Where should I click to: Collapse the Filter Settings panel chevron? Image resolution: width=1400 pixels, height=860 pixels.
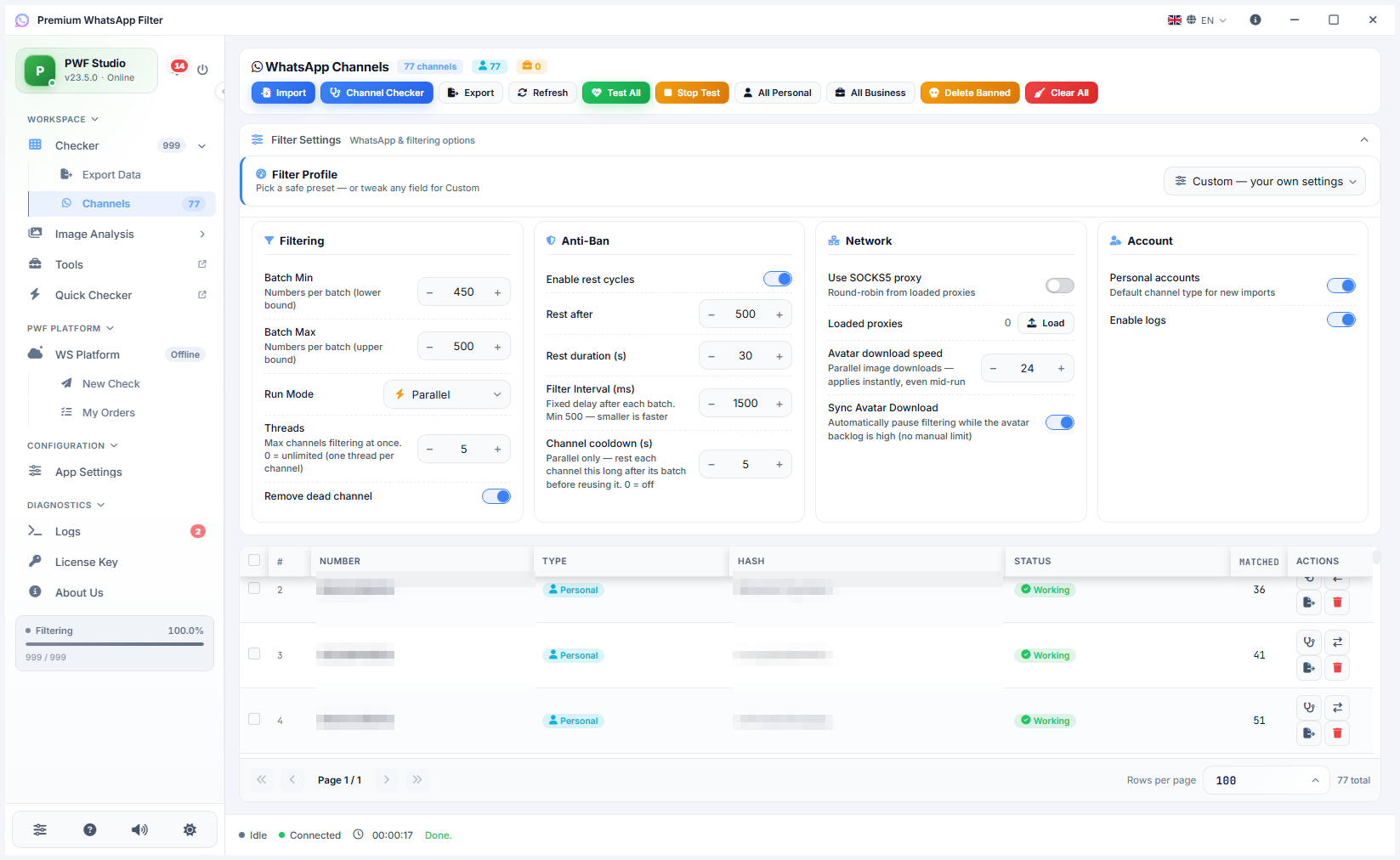[1364, 139]
